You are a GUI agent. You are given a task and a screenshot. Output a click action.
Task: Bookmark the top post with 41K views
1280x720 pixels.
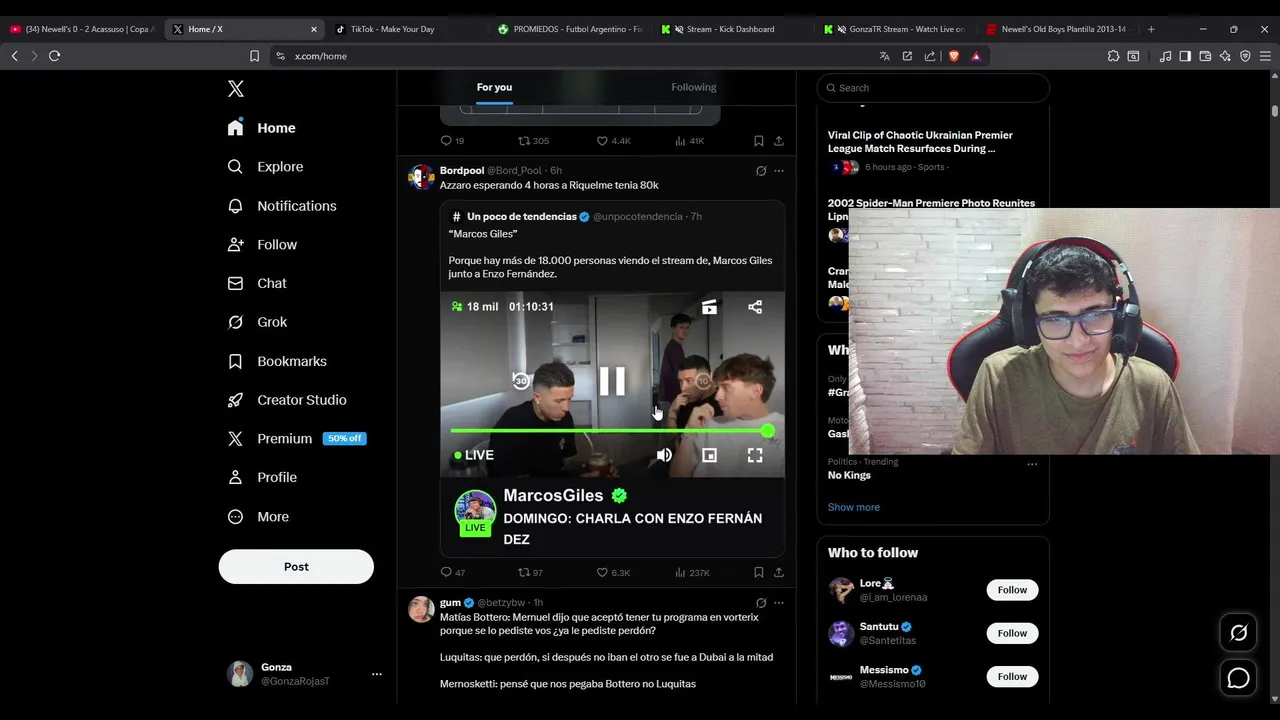click(759, 141)
